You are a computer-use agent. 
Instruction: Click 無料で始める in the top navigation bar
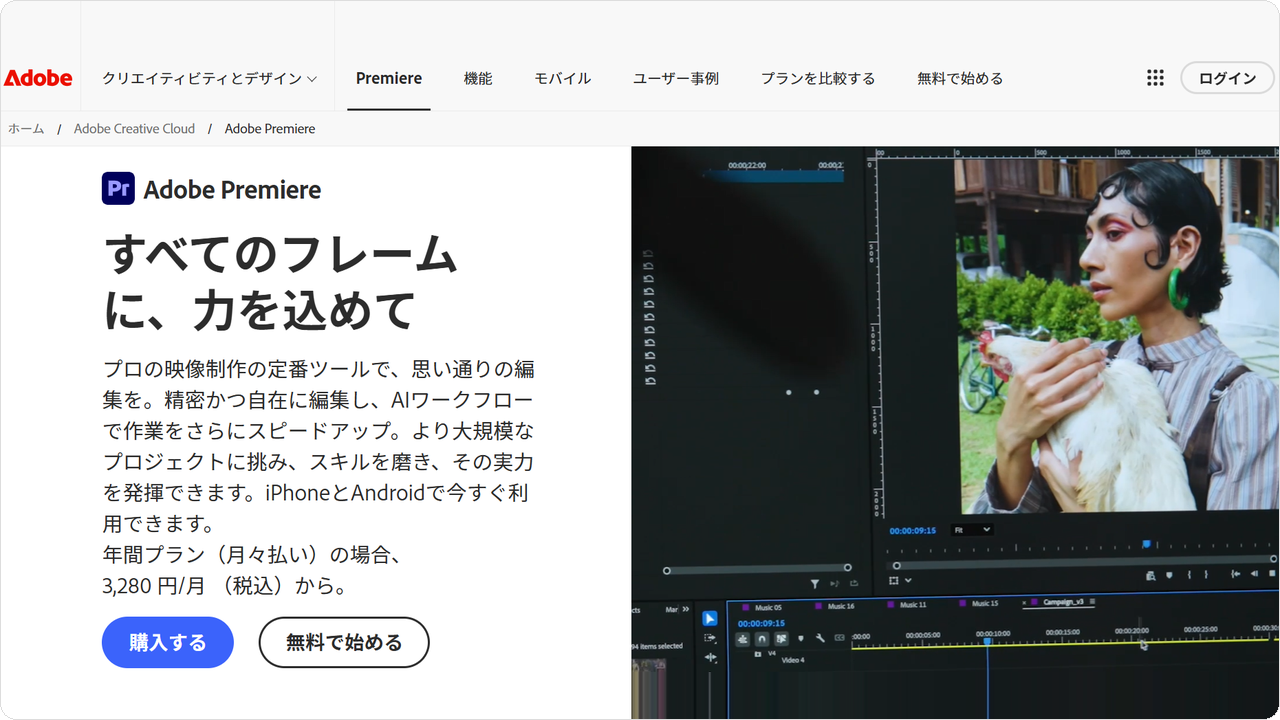[x=960, y=78]
